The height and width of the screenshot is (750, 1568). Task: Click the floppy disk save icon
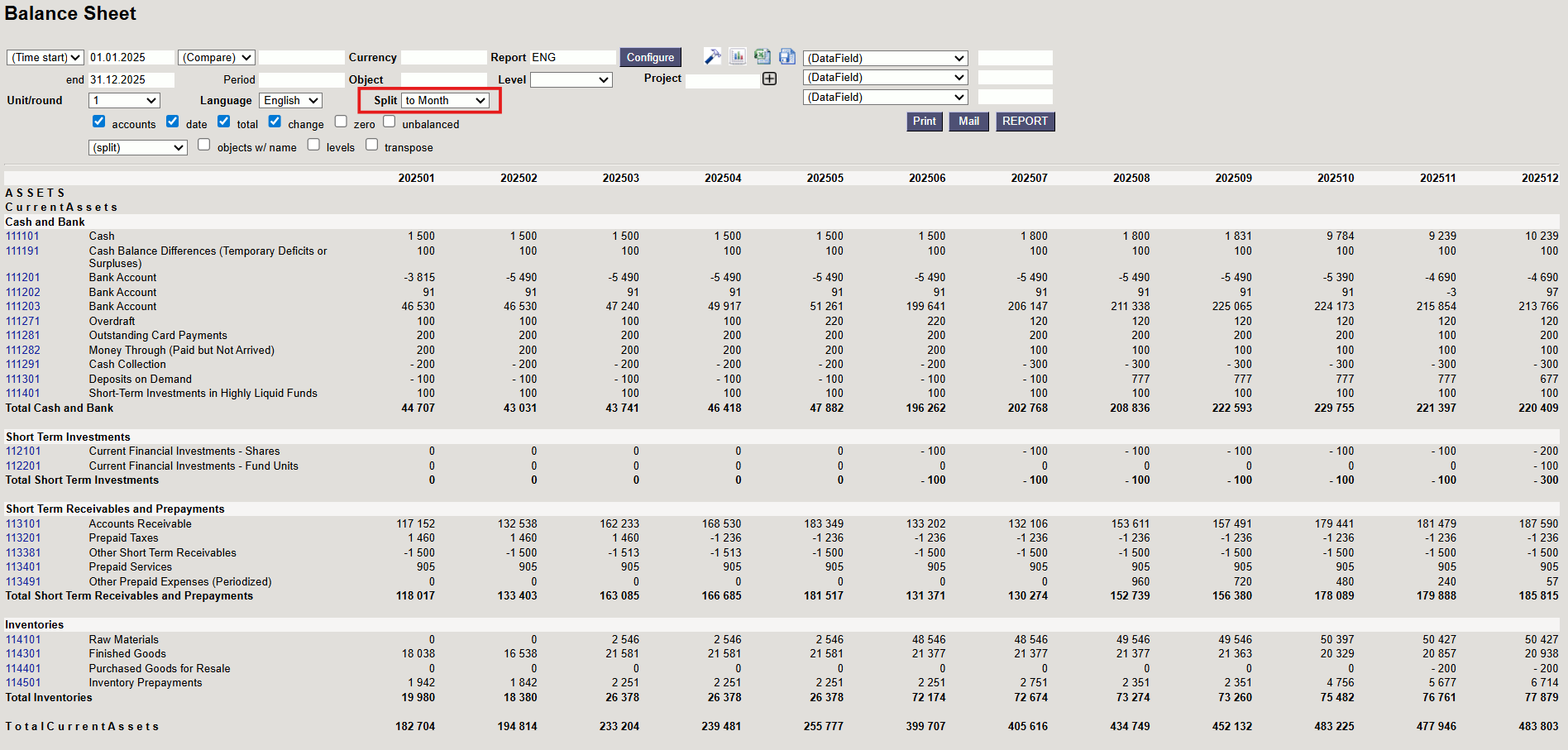[x=787, y=56]
